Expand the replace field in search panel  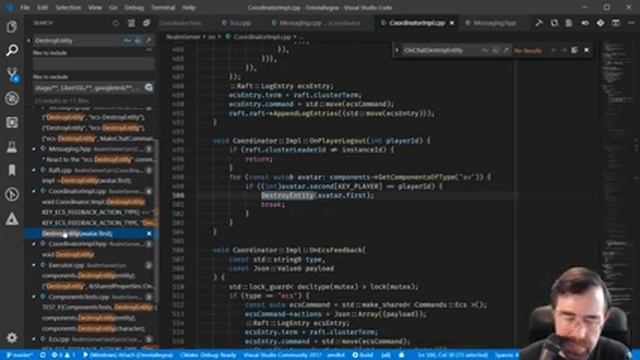pyautogui.click(x=29, y=40)
